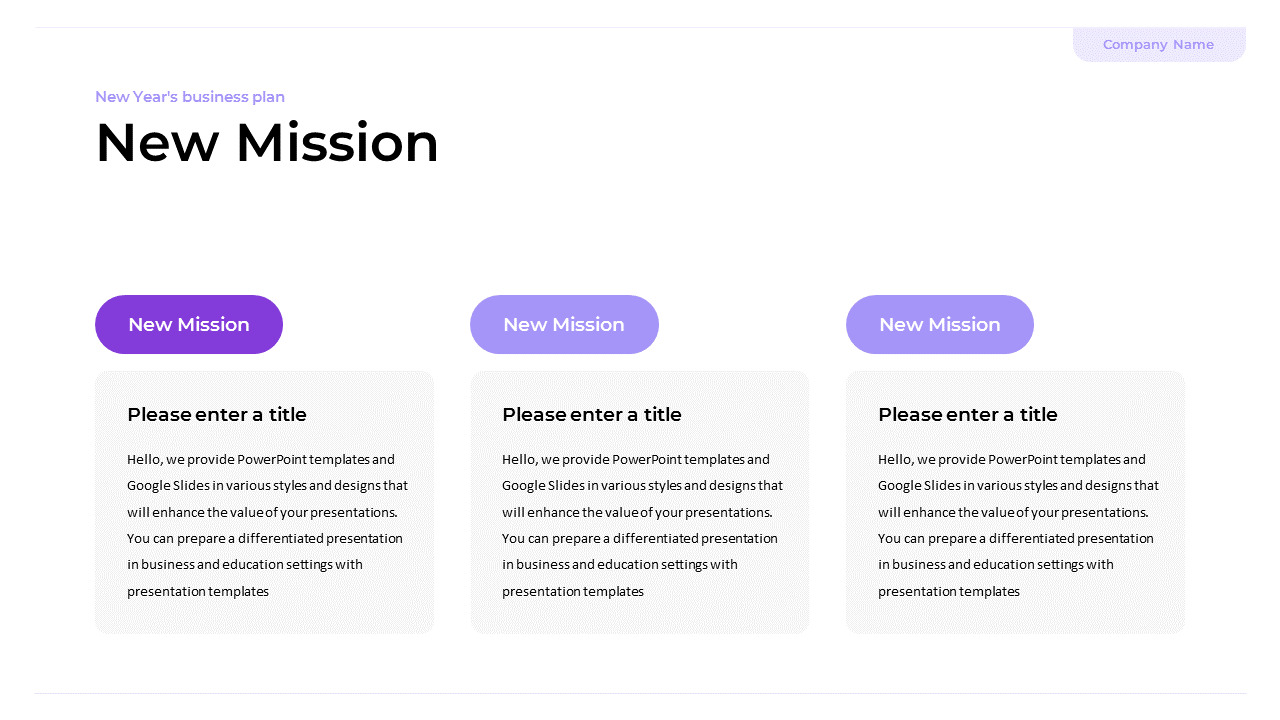The width and height of the screenshot is (1280, 720).
Task: Click 'presentation templates' line in middle card
Action: point(573,591)
